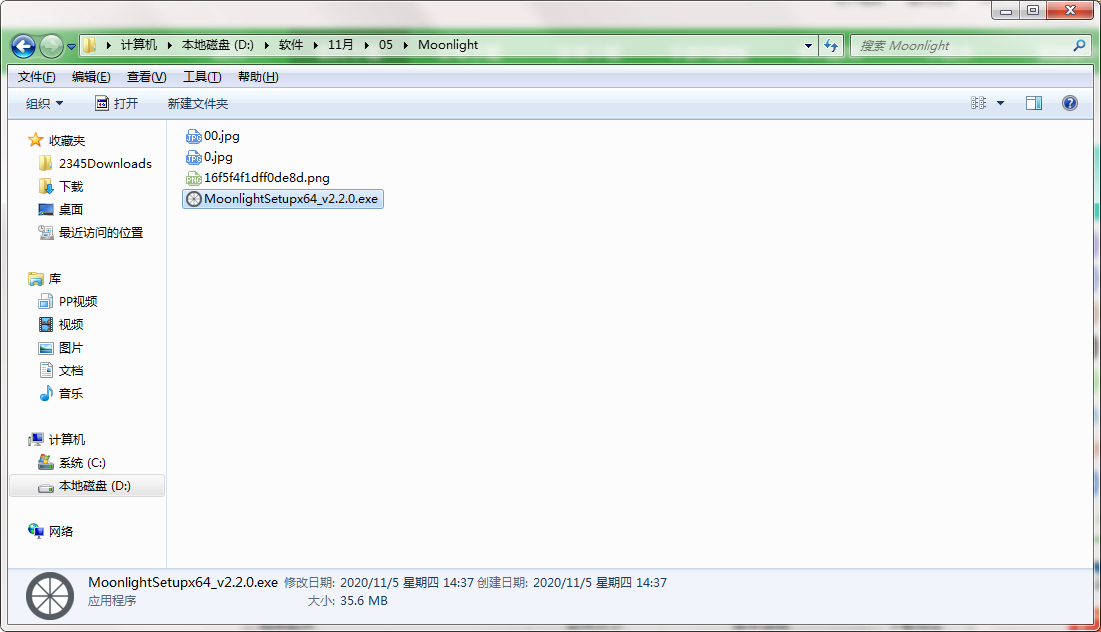The width and height of the screenshot is (1101, 632).
Task: Open the 组织 dropdown menu
Action: click(x=45, y=103)
